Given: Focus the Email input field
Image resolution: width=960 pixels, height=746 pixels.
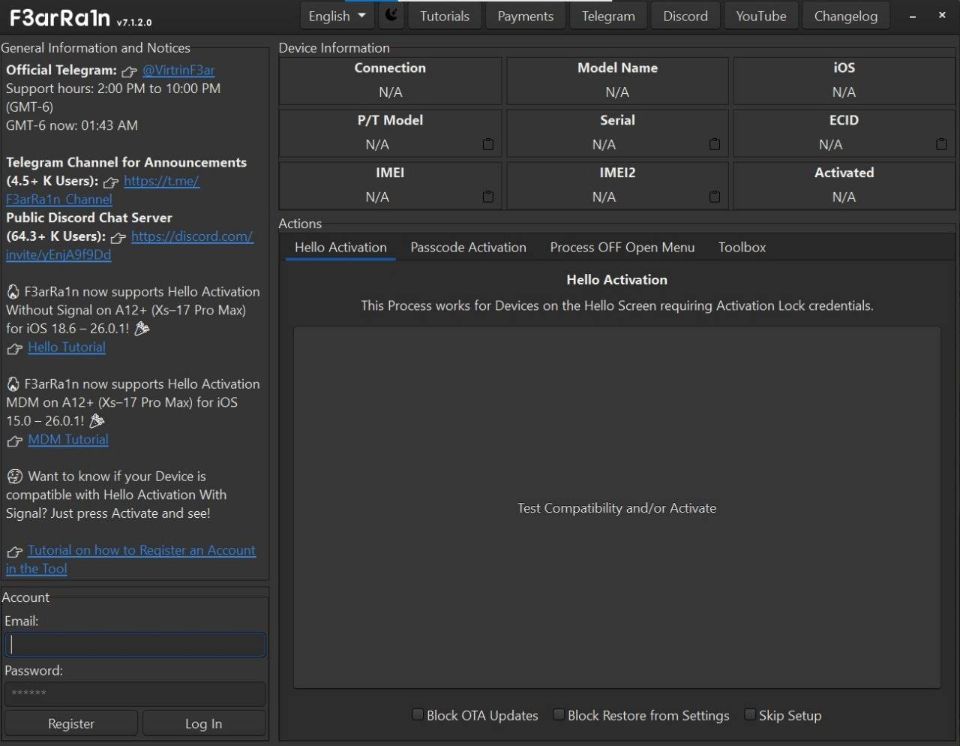Looking at the screenshot, I should 135,644.
